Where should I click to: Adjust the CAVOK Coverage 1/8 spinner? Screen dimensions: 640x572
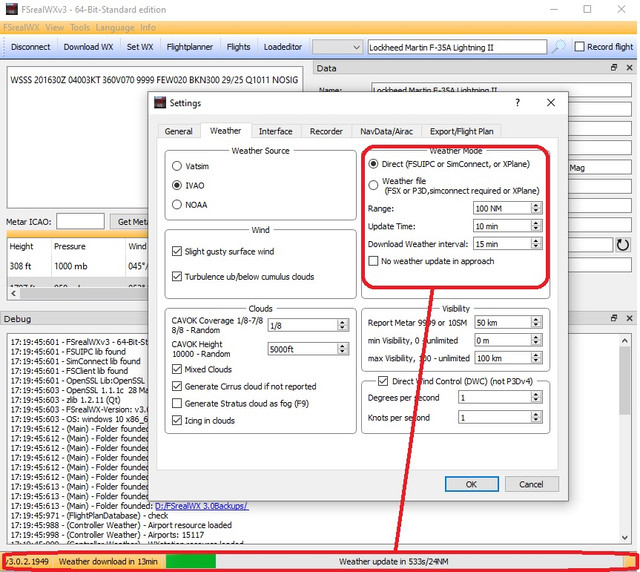click(342, 325)
